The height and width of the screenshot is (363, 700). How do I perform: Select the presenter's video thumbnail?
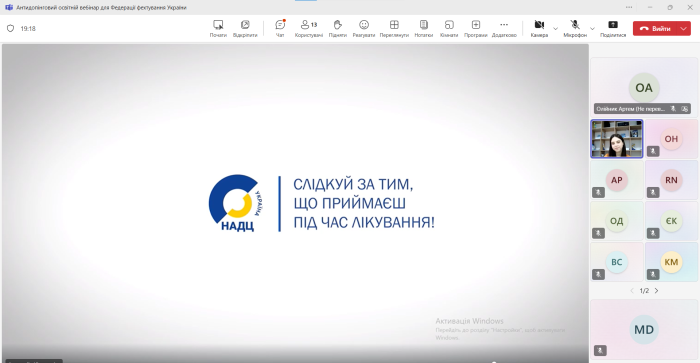(x=617, y=139)
